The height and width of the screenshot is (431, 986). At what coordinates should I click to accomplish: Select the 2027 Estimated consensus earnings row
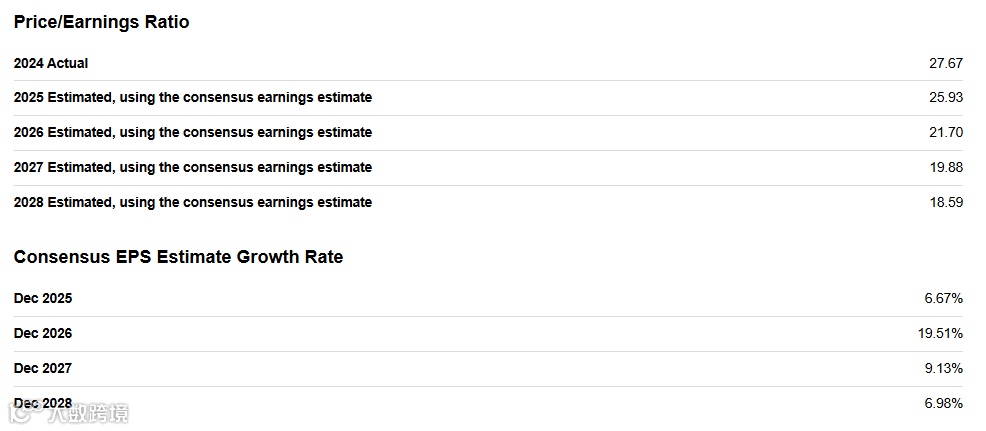coord(193,167)
